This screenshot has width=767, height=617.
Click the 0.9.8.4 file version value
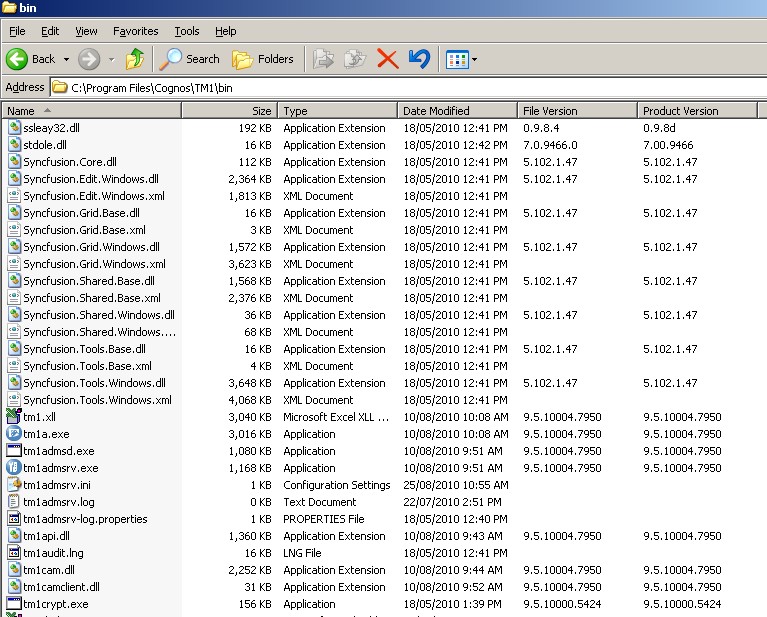(541, 128)
